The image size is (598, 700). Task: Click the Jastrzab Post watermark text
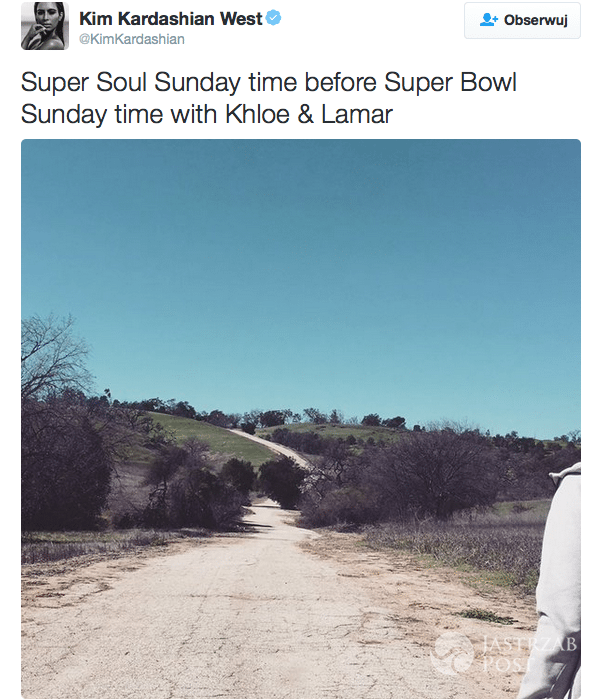pos(529,654)
